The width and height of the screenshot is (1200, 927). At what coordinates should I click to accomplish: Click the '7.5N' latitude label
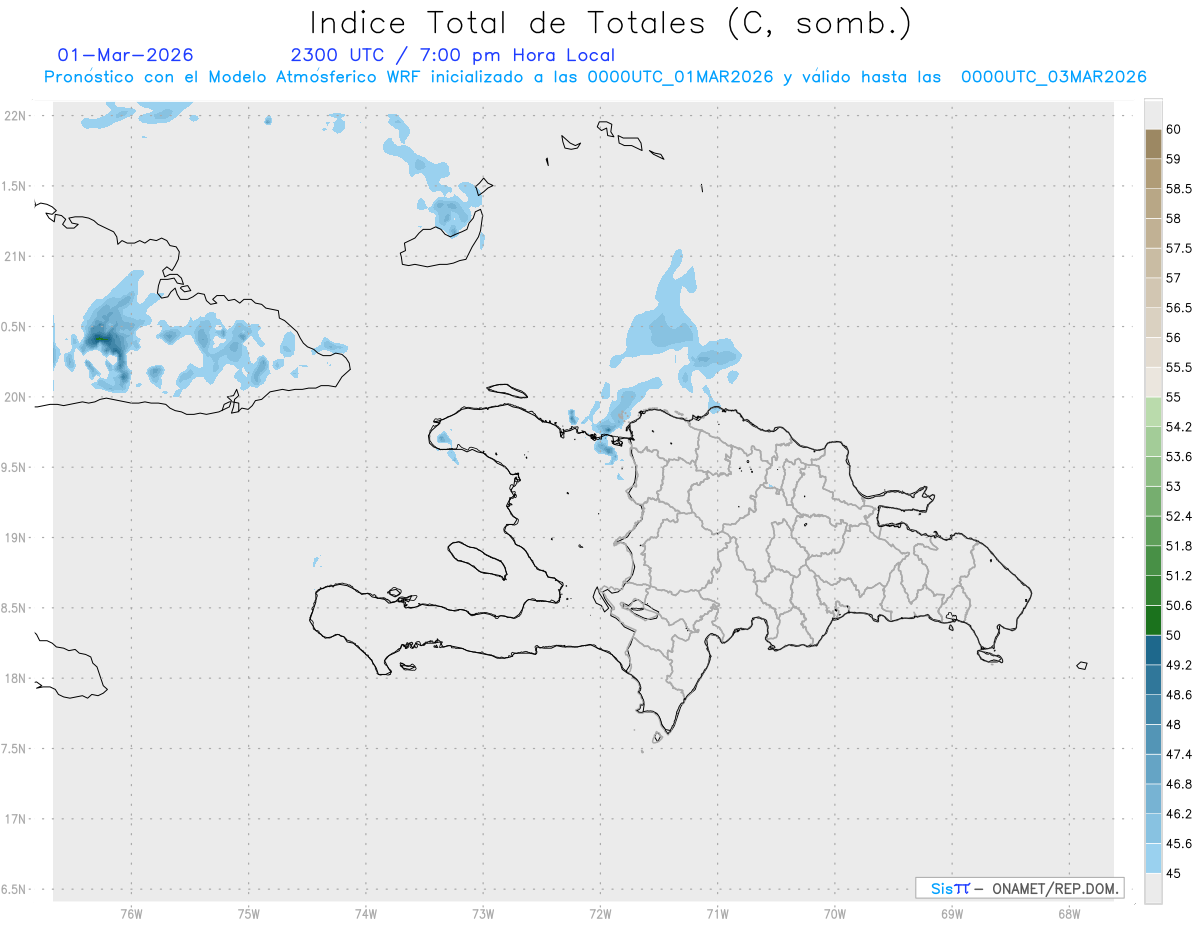pyautogui.click(x=15, y=748)
